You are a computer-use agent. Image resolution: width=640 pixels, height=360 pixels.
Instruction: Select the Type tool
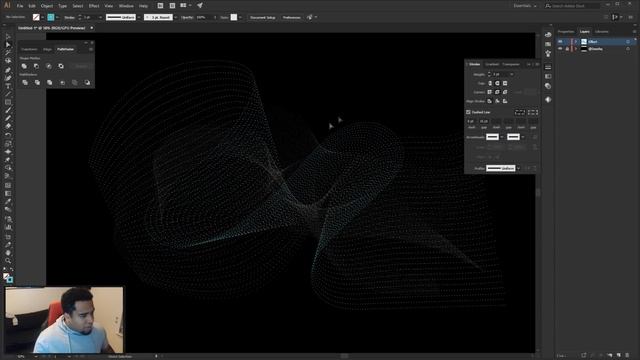8,86
